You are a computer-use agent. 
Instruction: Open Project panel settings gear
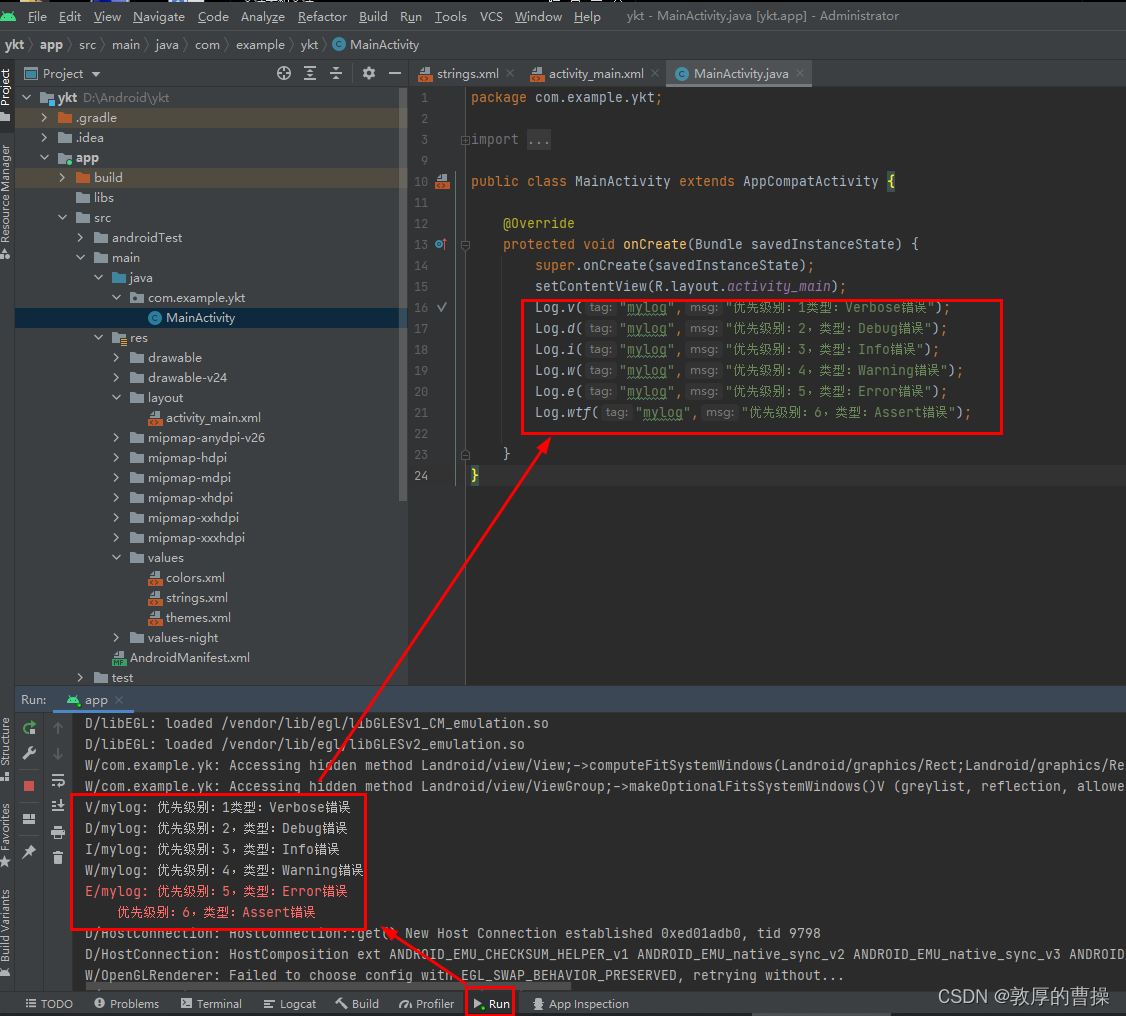tap(368, 73)
